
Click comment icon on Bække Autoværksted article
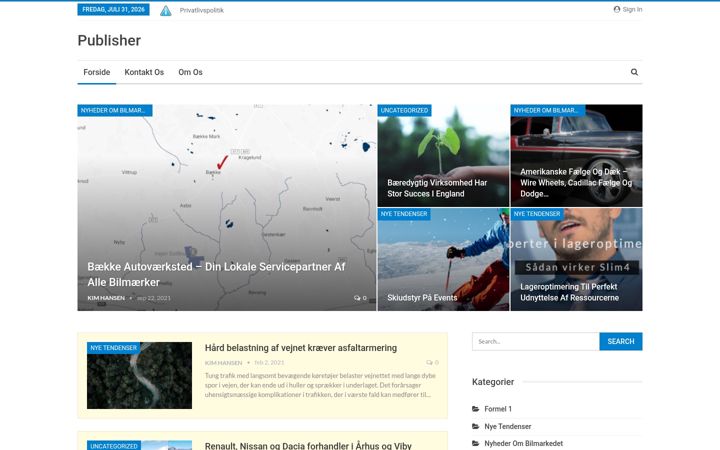coord(357,298)
